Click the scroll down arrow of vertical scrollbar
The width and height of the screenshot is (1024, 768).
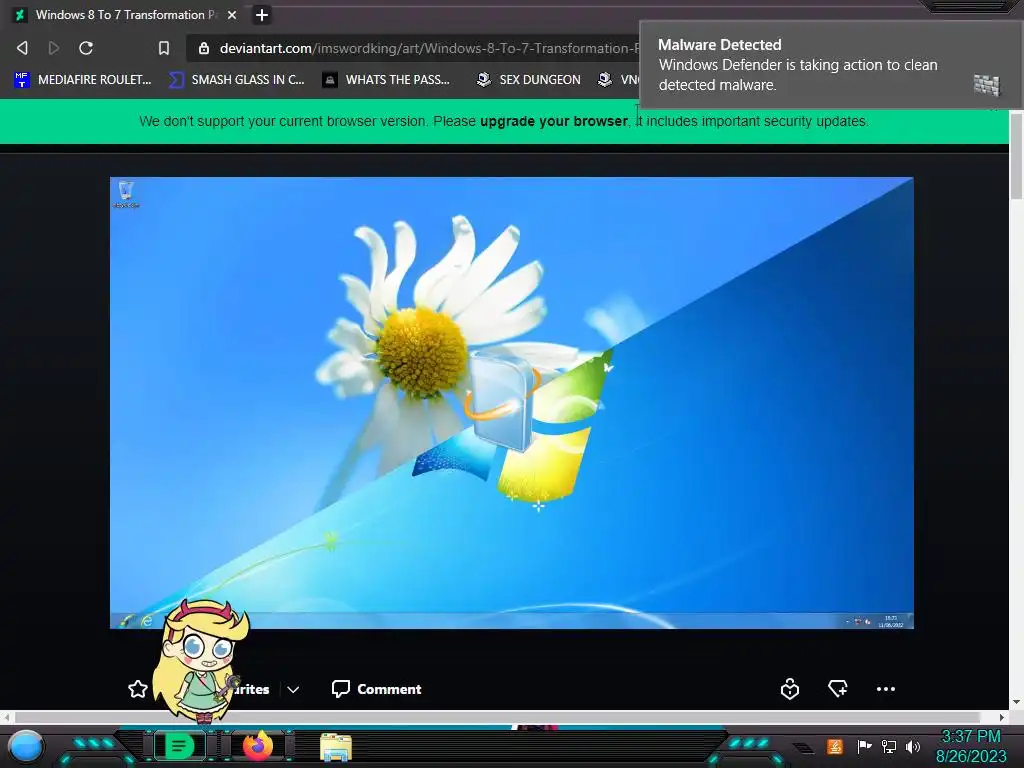[1016, 703]
